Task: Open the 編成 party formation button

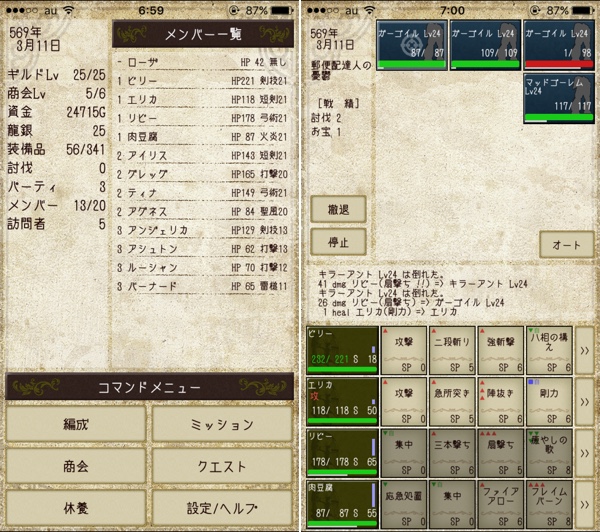Action: [76, 424]
